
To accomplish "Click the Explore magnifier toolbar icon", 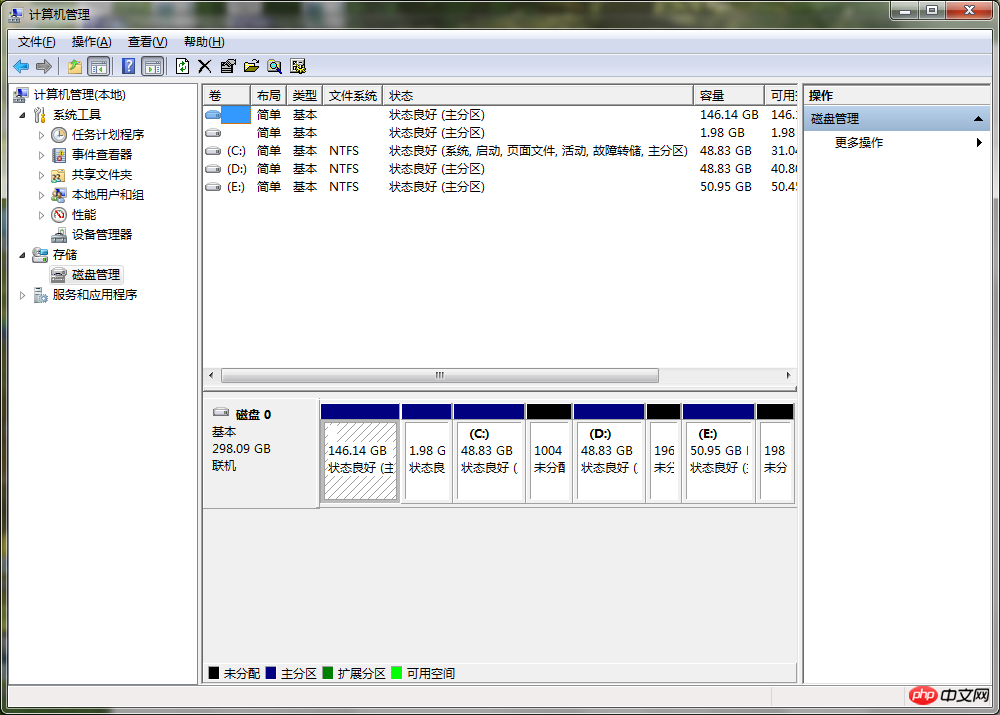I will 274,66.
